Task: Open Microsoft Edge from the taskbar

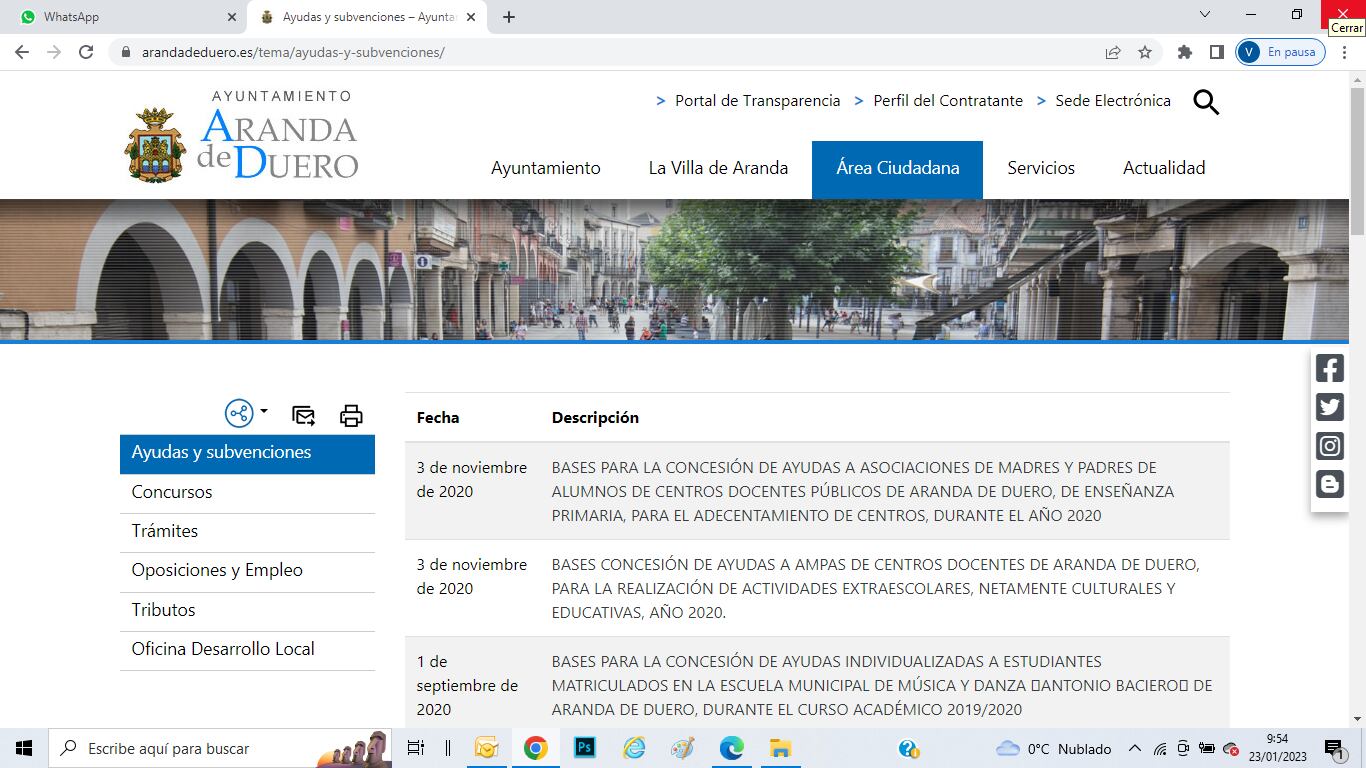Action: point(732,748)
